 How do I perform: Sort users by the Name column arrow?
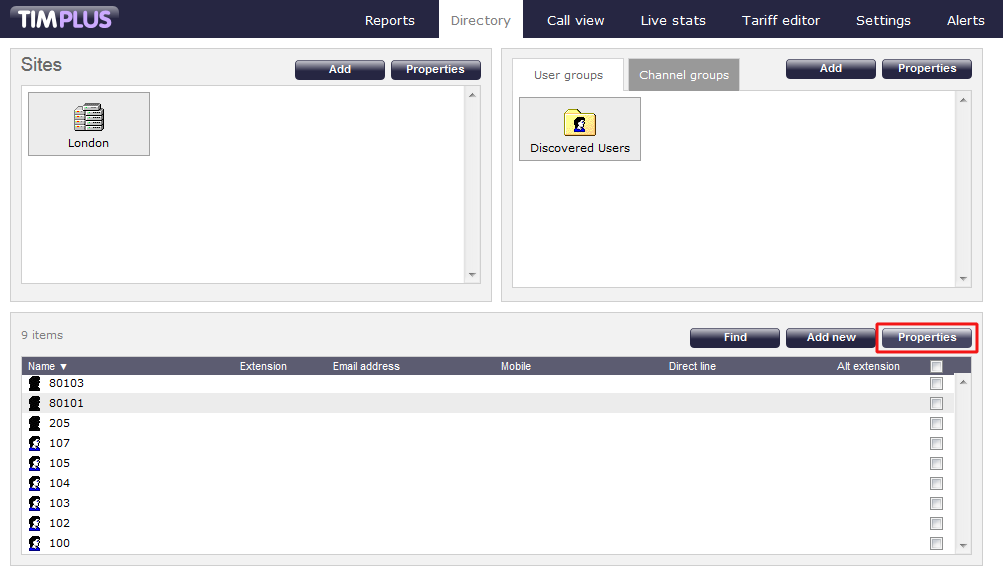(63, 367)
